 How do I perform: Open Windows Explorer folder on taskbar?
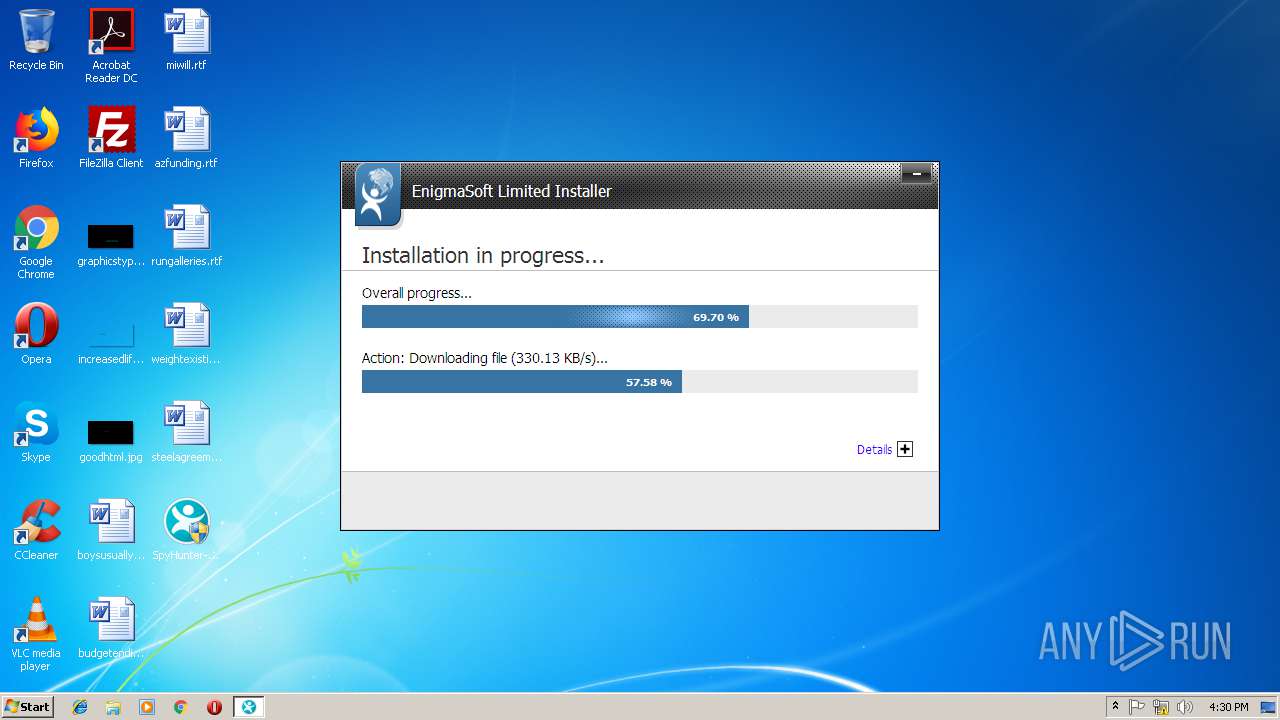(x=113, y=707)
